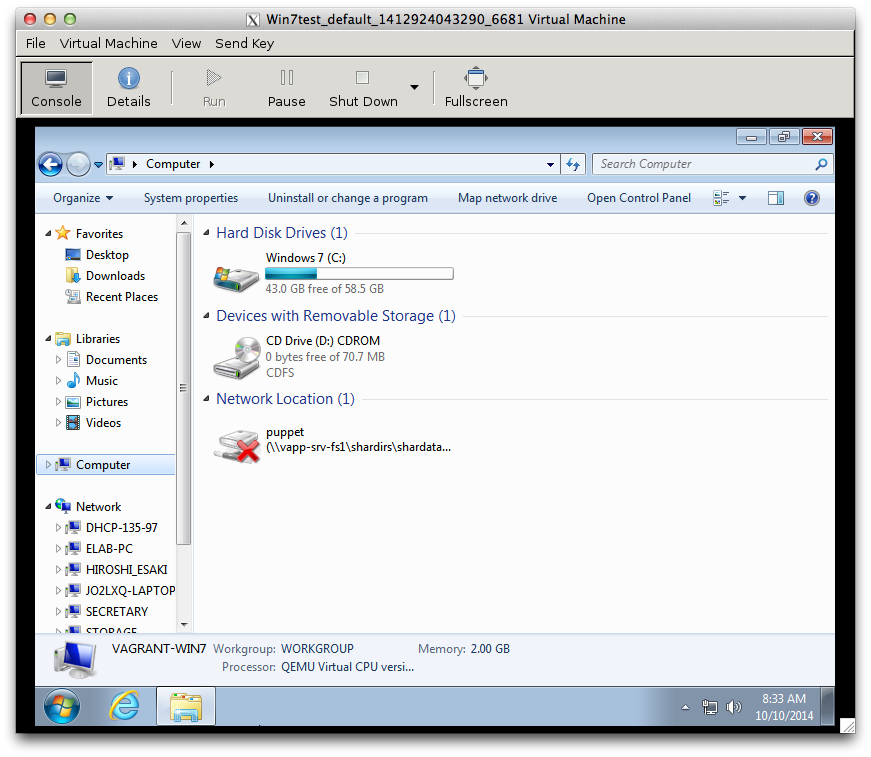Click the Explorer forward arrow
This screenshot has width=871, height=757.
coord(78,164)
